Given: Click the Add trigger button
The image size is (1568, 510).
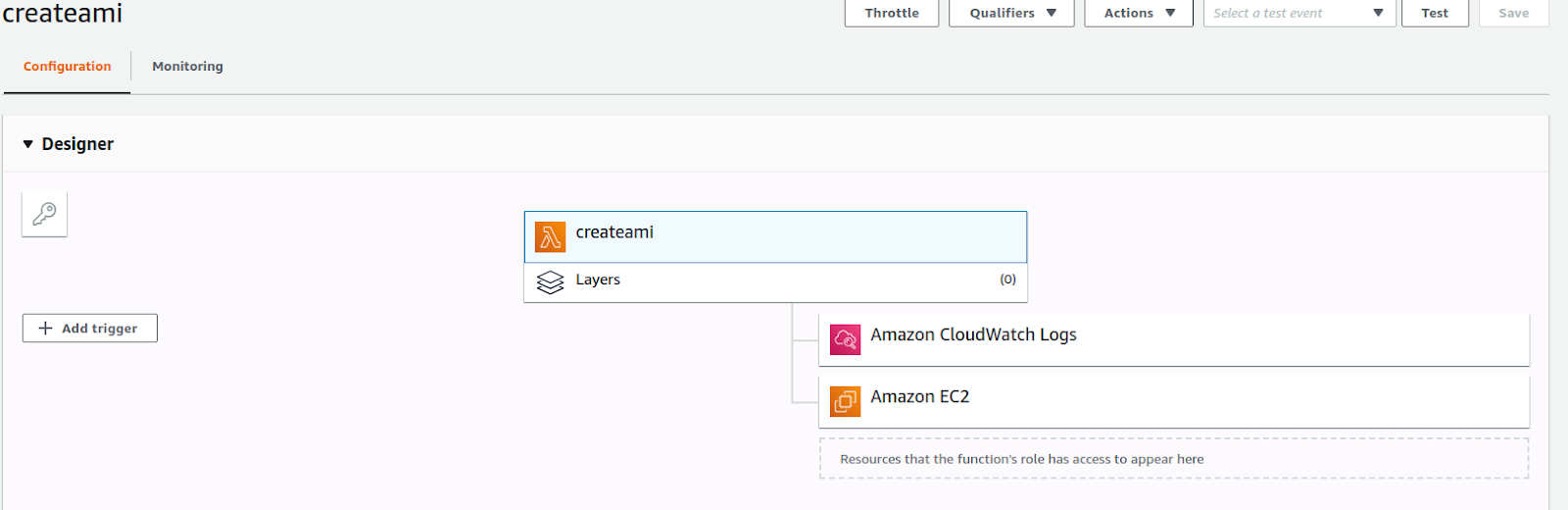Looking at the screenshot, I should [x=90, y=329].
